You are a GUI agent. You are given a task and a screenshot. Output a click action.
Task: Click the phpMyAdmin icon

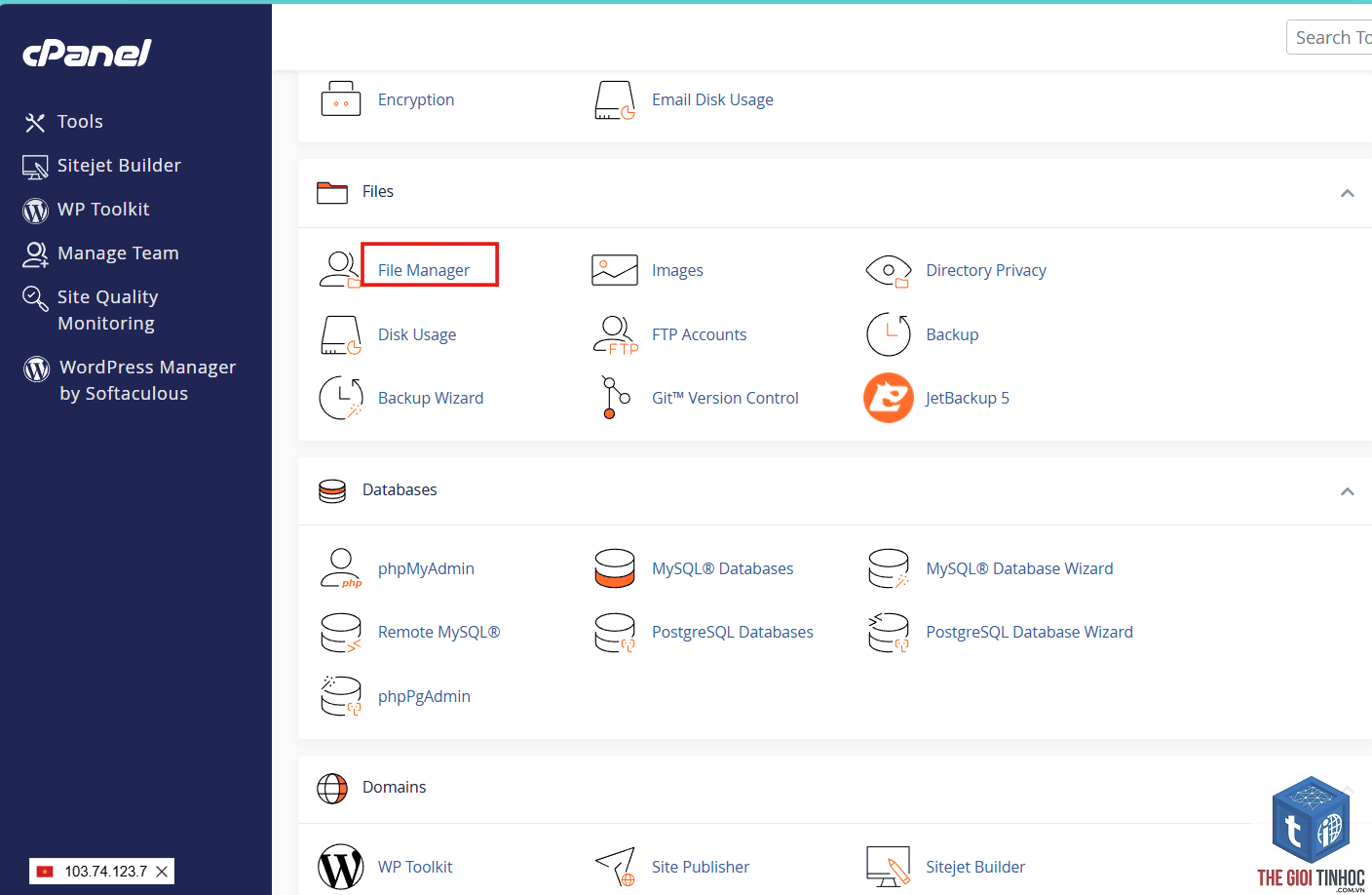341,568
